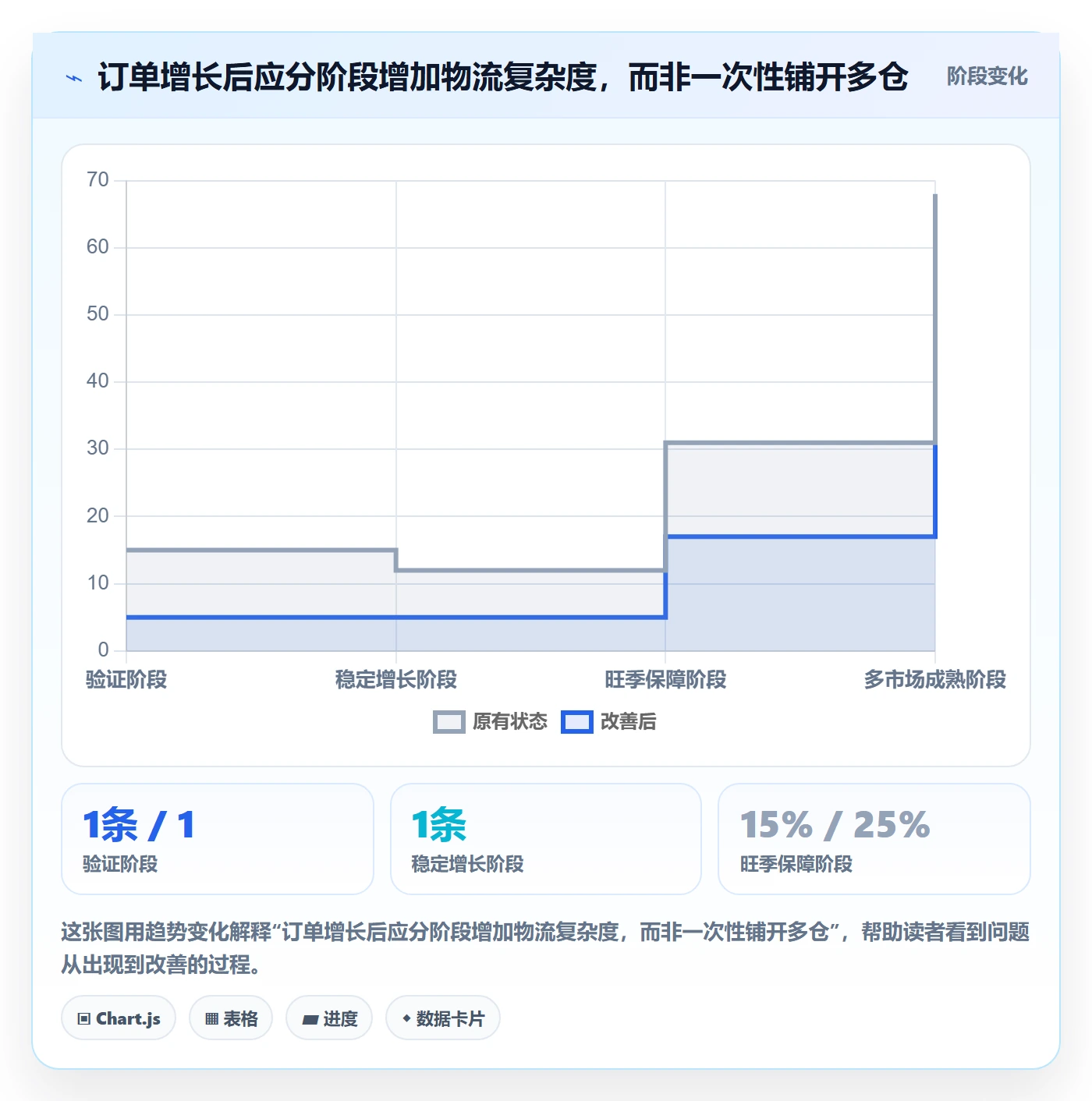Click the bar icon in the 进度 tag

click(310, 1019)
